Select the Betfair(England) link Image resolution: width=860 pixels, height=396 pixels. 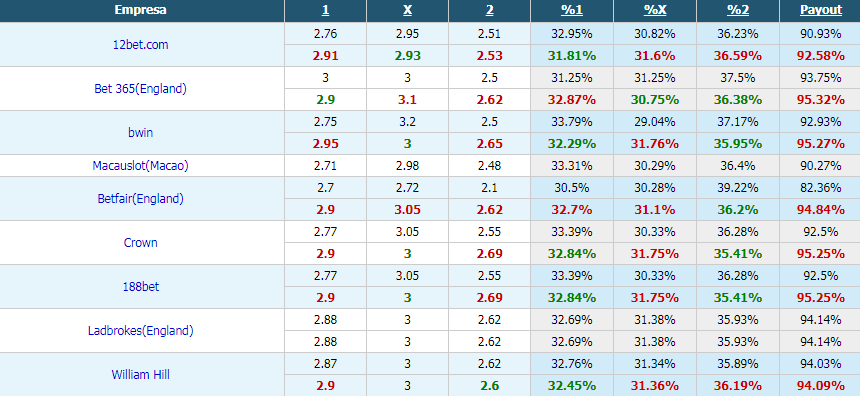(x=140, y=199)
